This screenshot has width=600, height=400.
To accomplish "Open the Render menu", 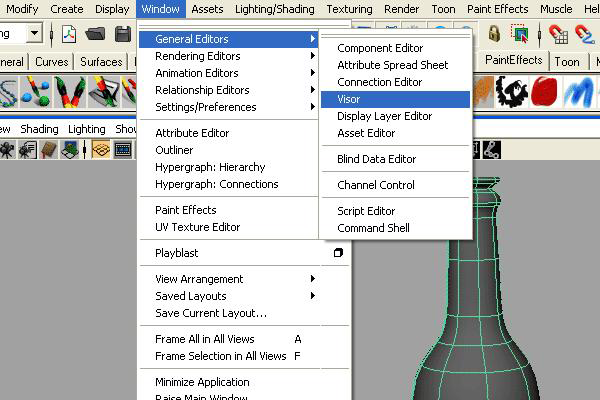I will click(401, 9).
